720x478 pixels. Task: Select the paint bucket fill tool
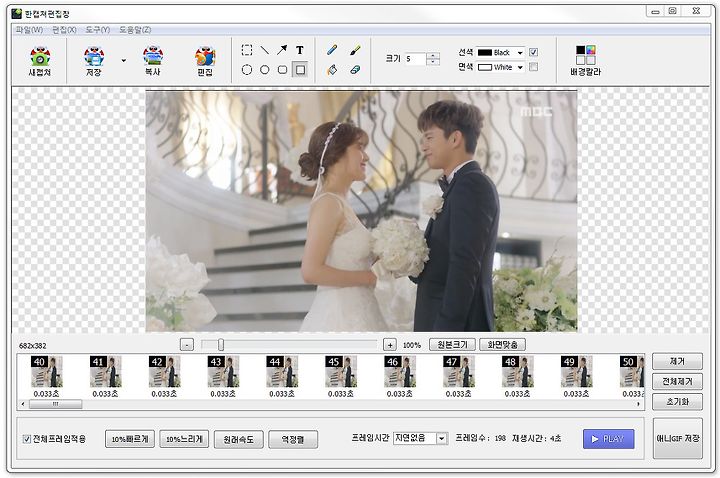coord(332,70)
